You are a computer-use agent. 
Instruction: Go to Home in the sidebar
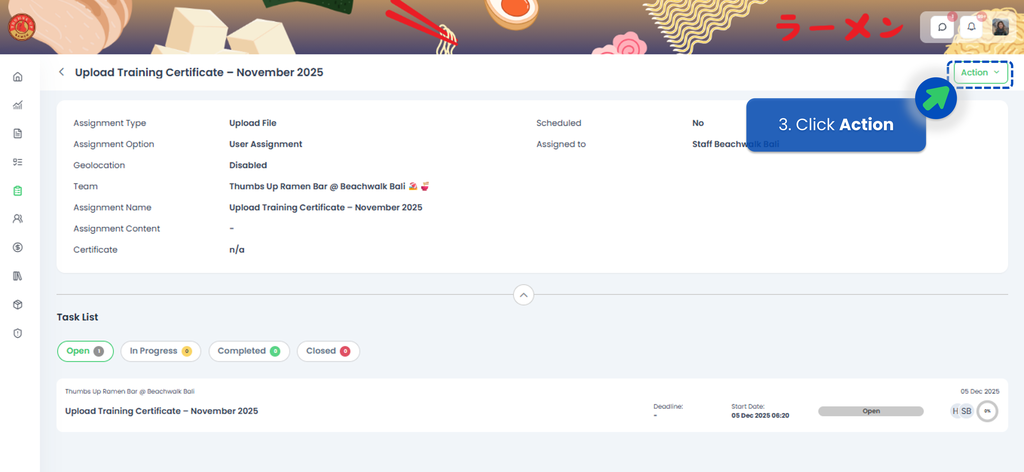(17, 77)
